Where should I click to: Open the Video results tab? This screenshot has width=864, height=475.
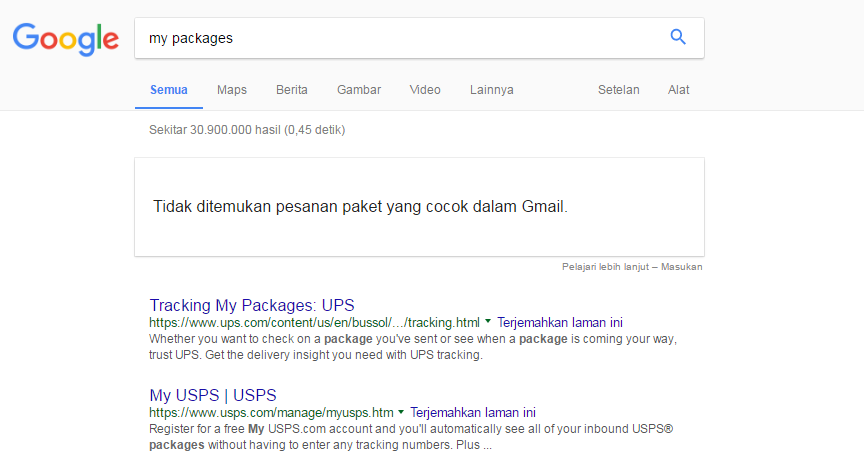pos(425,90)
